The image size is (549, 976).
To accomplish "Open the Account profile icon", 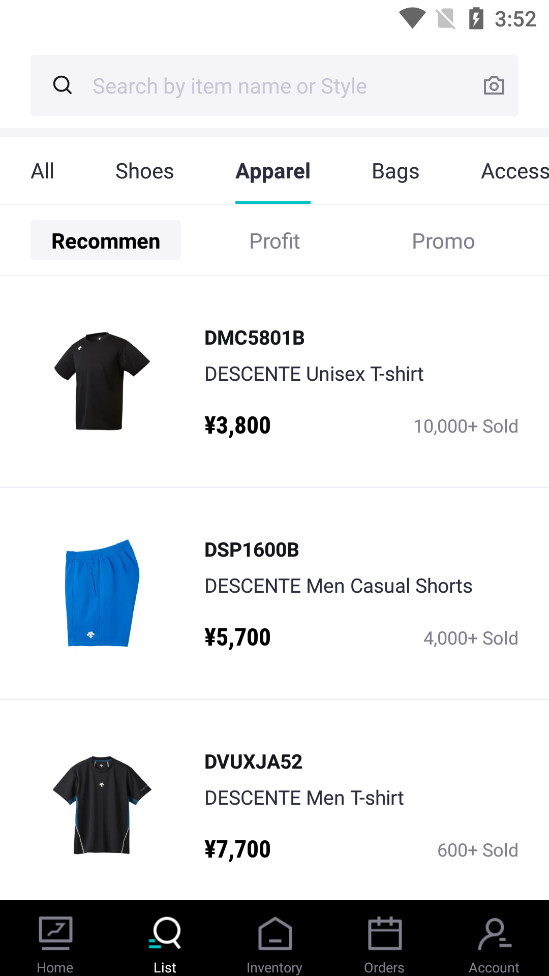I will (x=494, y=934).
